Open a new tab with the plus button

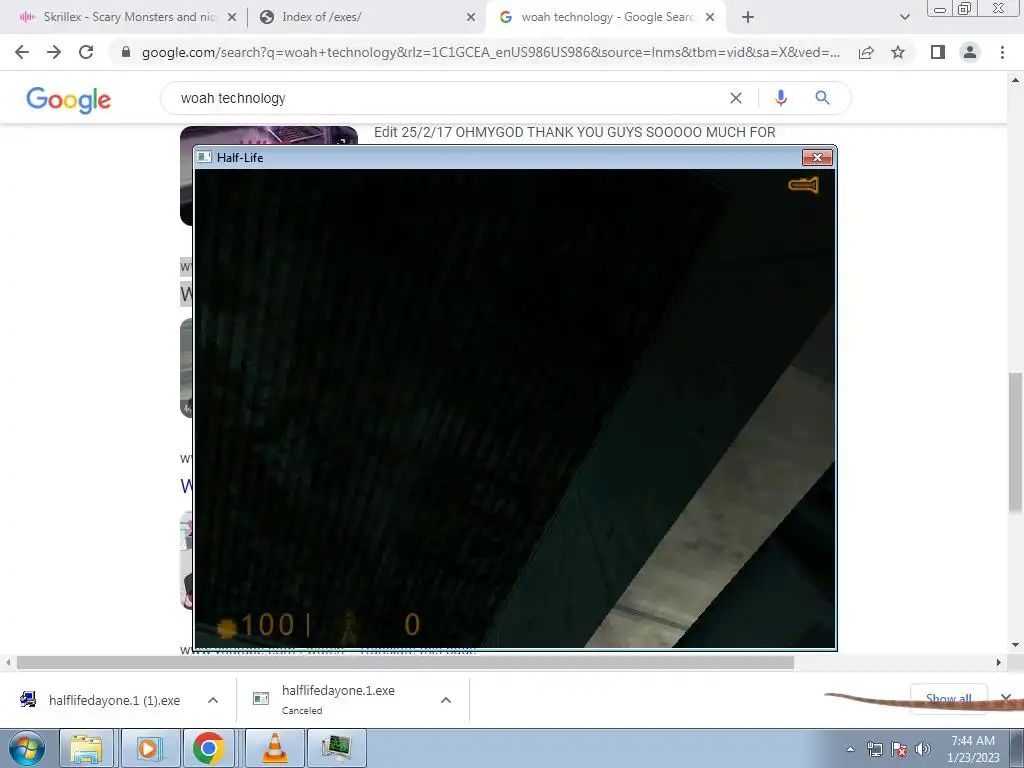tap(748, 17)
